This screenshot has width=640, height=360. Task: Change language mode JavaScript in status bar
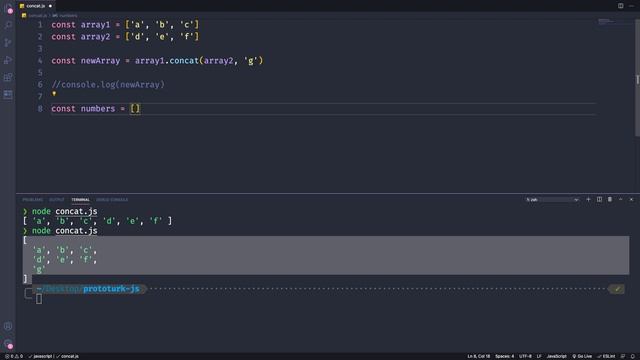point(556,356)
